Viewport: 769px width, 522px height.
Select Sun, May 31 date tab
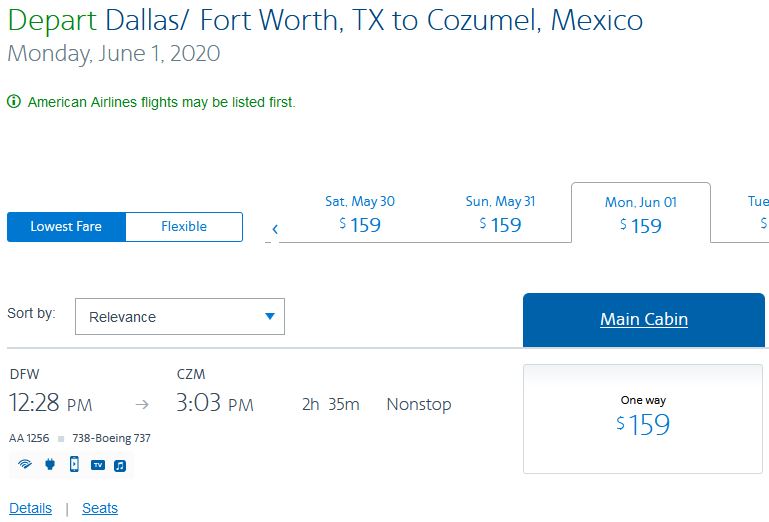tap(500, 213)
